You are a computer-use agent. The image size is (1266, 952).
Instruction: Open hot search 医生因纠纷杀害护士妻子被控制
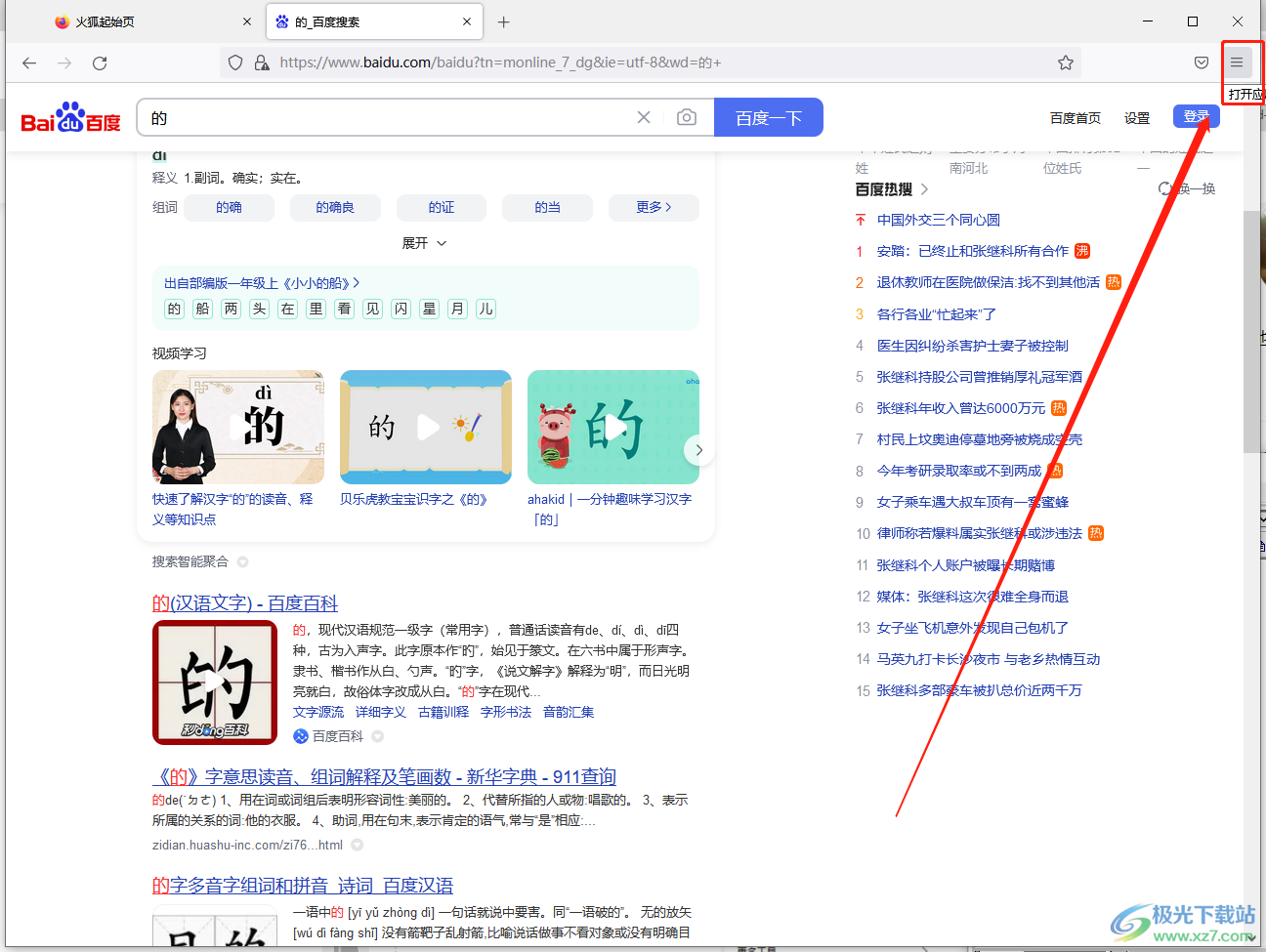click(x=972, y=345)
